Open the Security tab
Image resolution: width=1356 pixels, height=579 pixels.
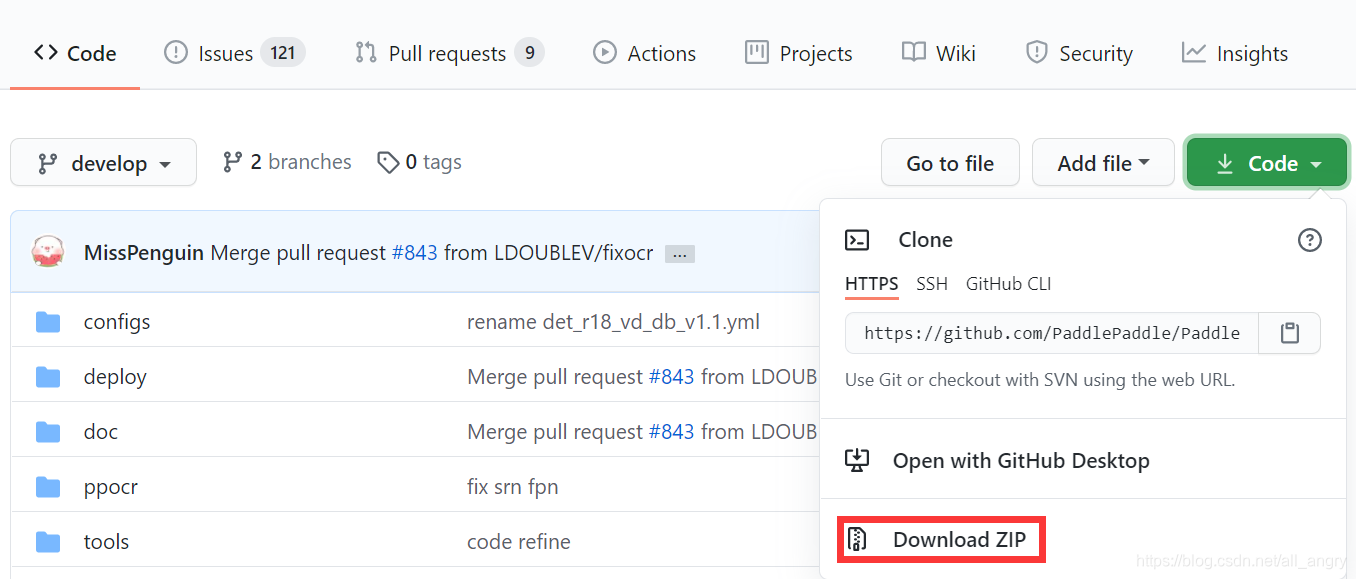pos(1079,53)
